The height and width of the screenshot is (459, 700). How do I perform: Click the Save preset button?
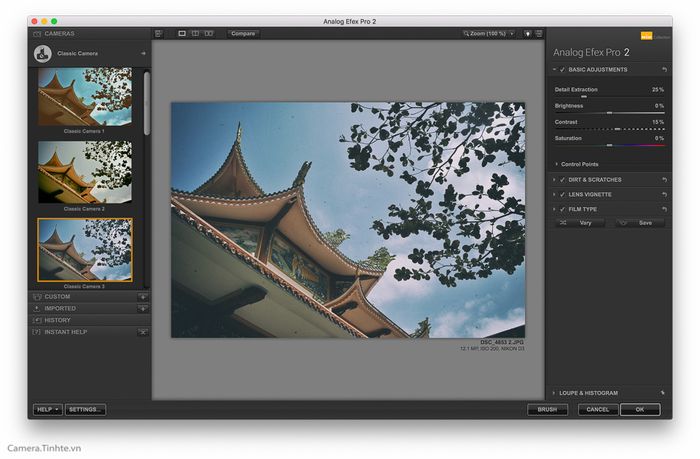tap(640, 223)
